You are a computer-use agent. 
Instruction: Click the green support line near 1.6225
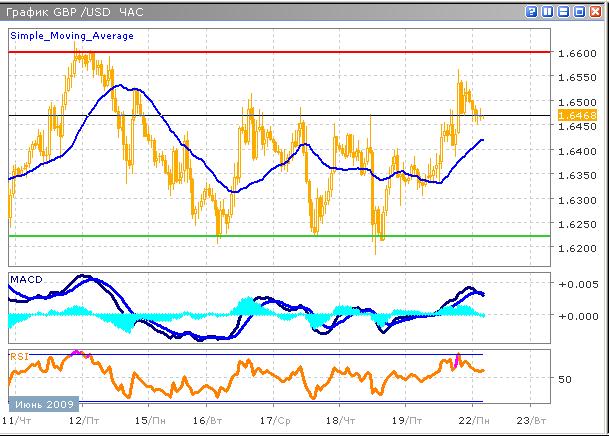click(x=300, y=236)
